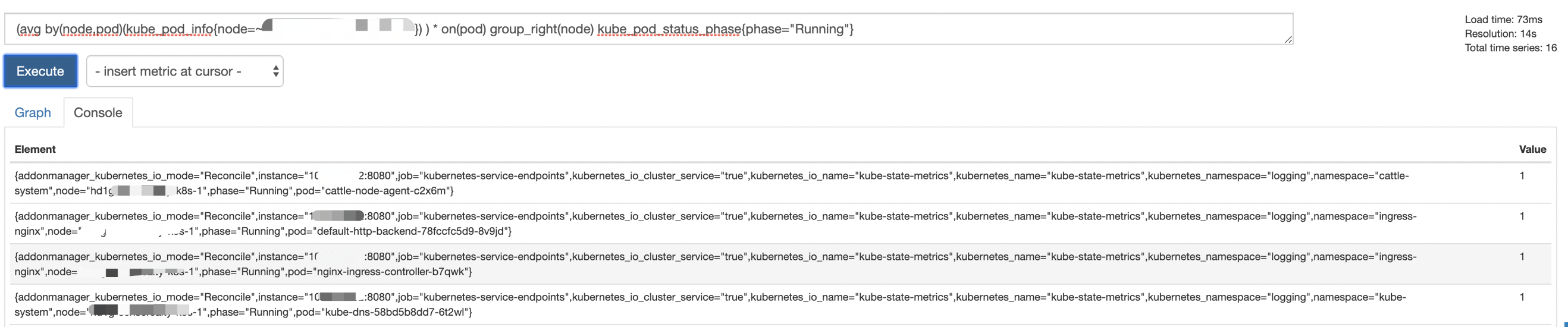1568x327 pixels.
Task: Click the Total time series: 16 text
Action: (x=1510, y=48)
